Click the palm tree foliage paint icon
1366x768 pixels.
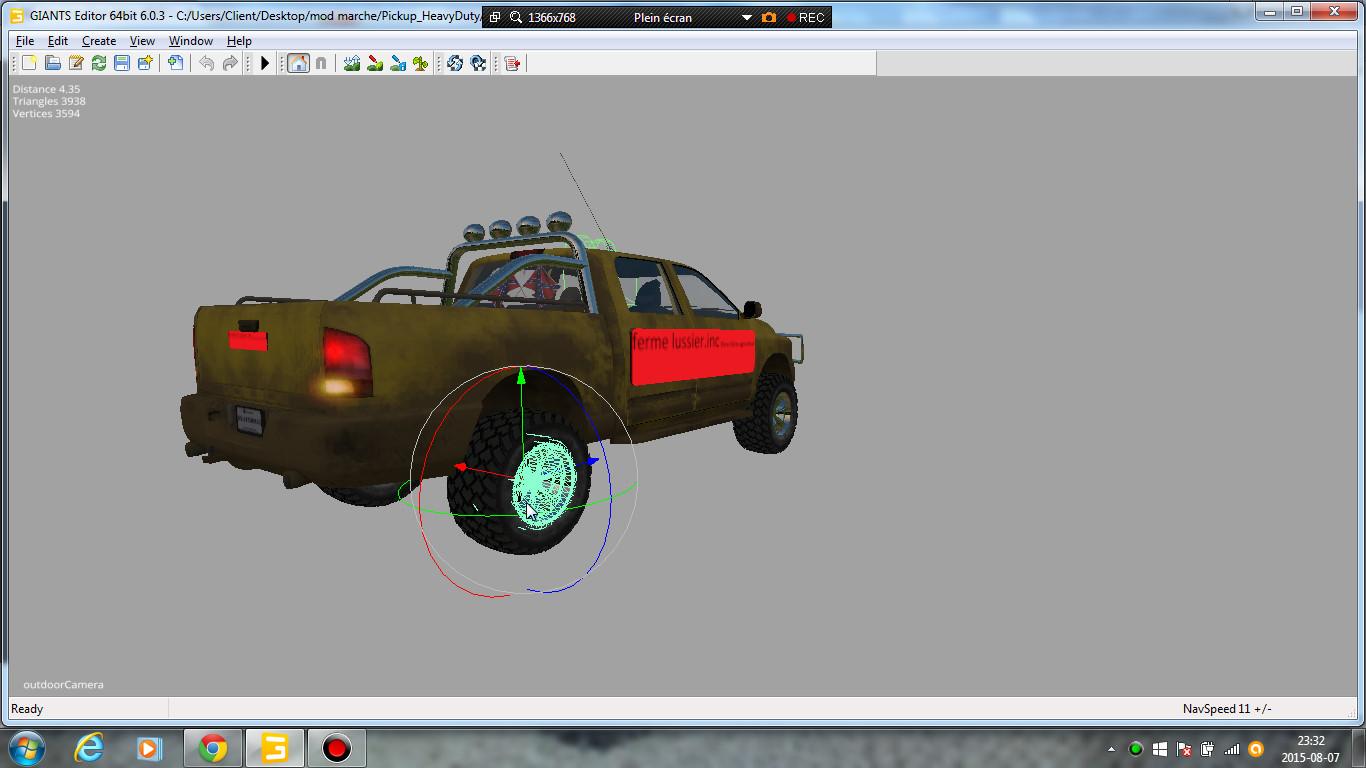tap(421, 63)
